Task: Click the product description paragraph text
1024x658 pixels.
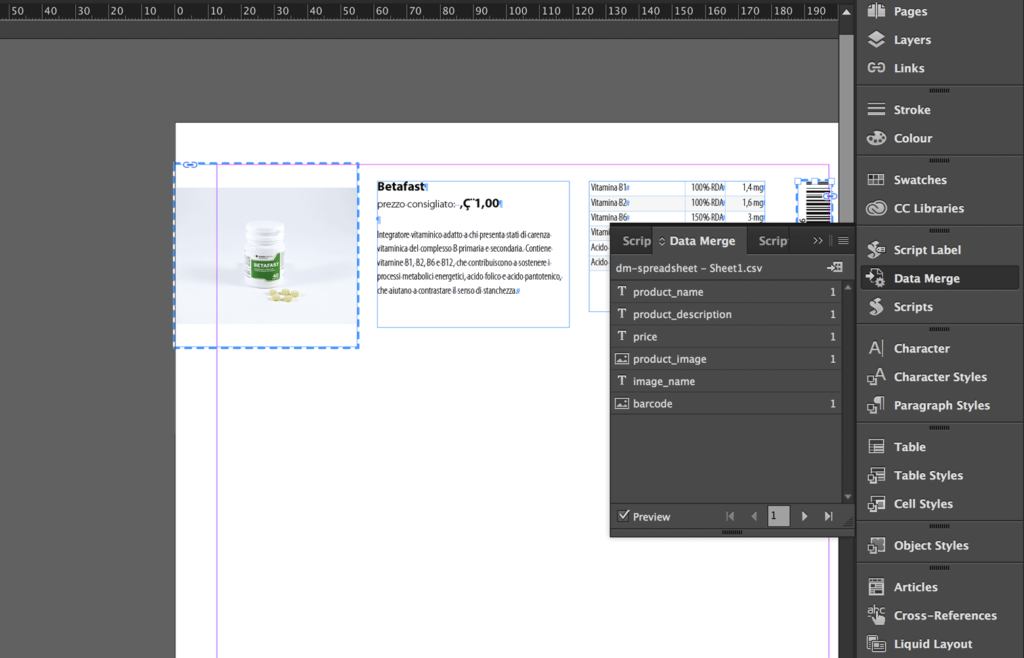Action: pyautogui.click(x=470, y=262)
